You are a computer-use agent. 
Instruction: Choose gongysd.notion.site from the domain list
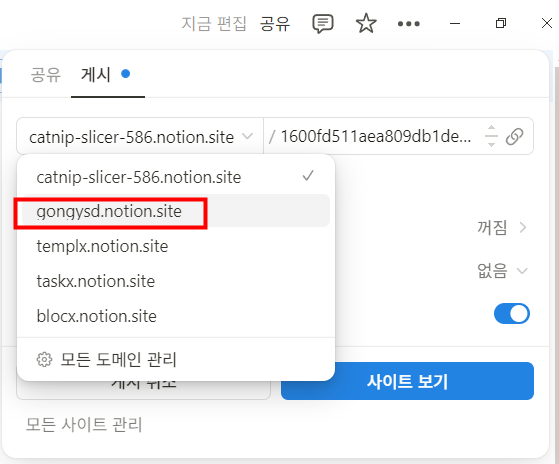[x=176, y=211]
